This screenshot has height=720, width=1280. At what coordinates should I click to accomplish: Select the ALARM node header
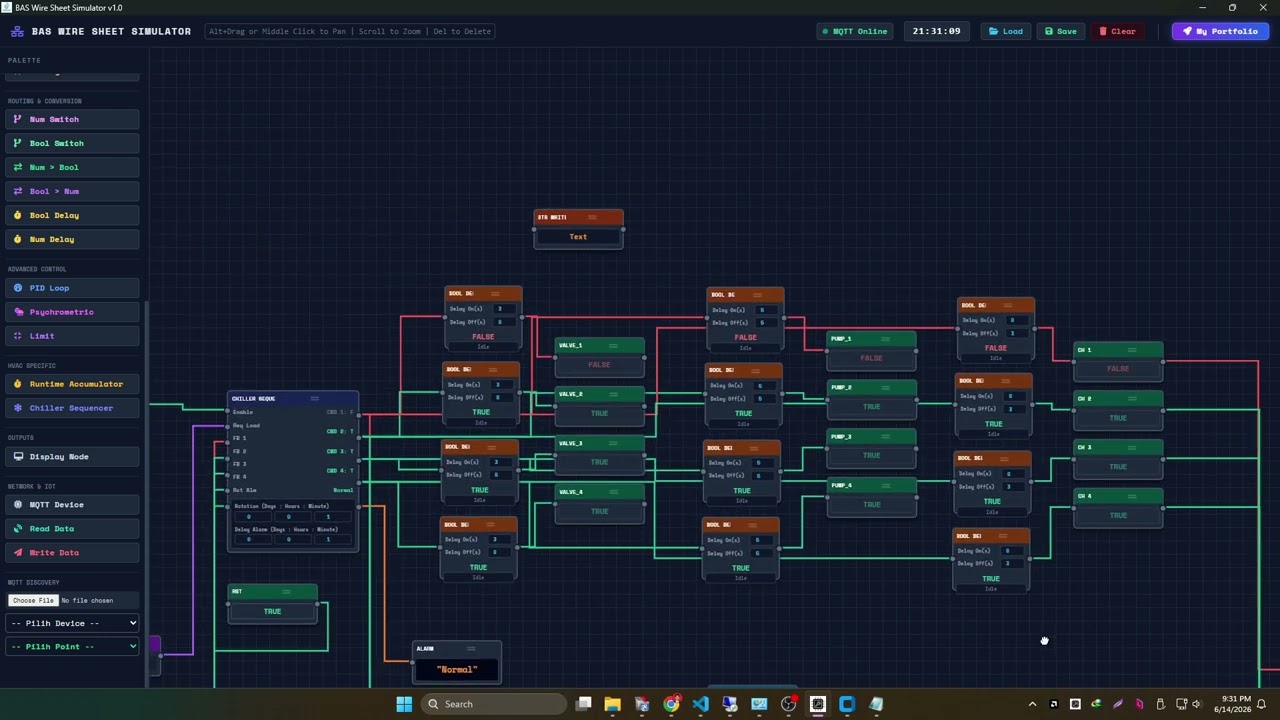pyautogui.click(x=457, y=649)
